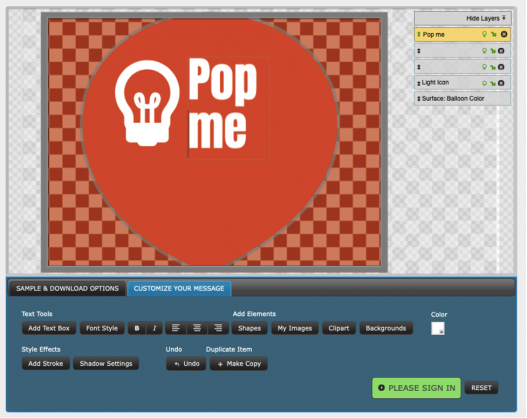Viewport: 527px width, 418px height.
Task: Open the Shapes element picker
Action: [249, 328]
